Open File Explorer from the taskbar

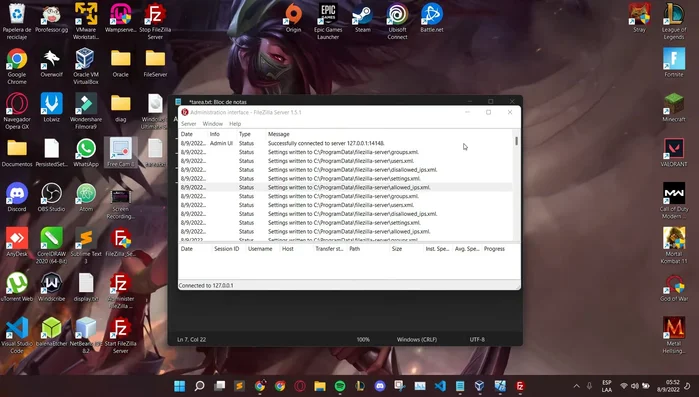pyautogui.click(x=320, y=386)
